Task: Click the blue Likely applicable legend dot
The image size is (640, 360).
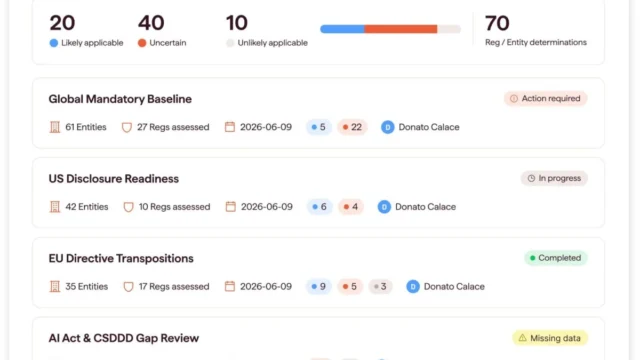Action: 53,43
